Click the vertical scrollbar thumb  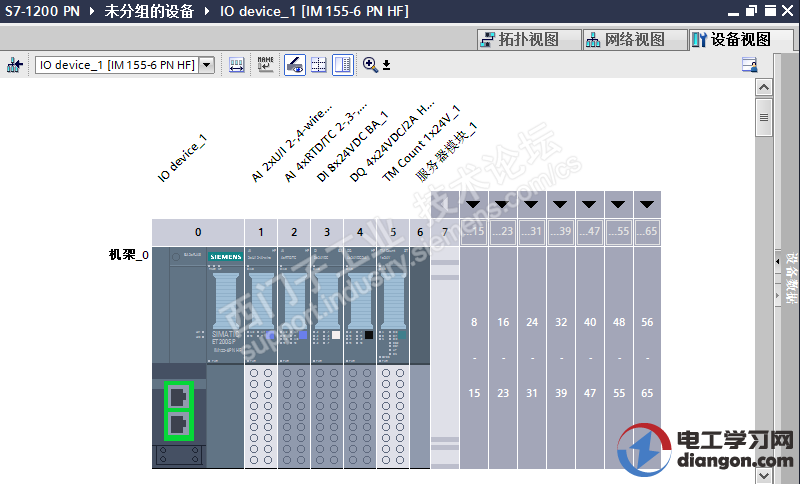pyautogui.click(x=764, y=117)
